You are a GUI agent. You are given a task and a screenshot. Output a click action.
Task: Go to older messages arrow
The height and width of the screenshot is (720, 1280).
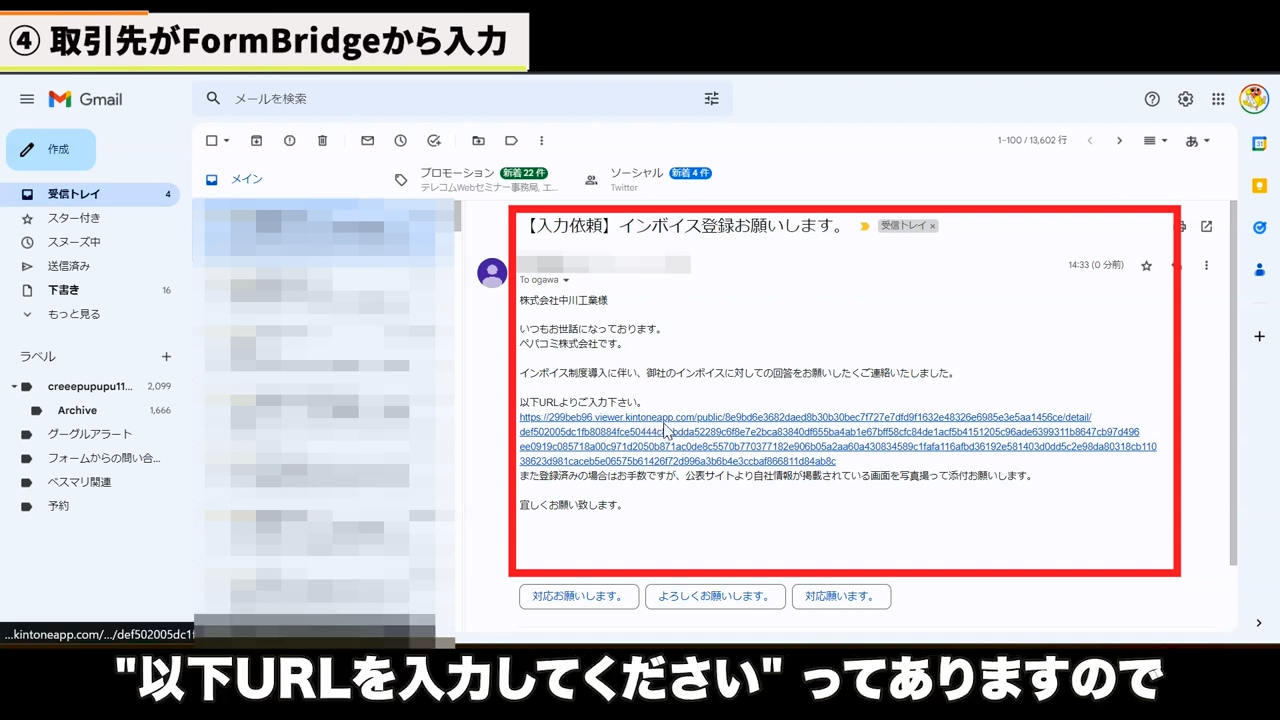click(x=1119, y=141)
